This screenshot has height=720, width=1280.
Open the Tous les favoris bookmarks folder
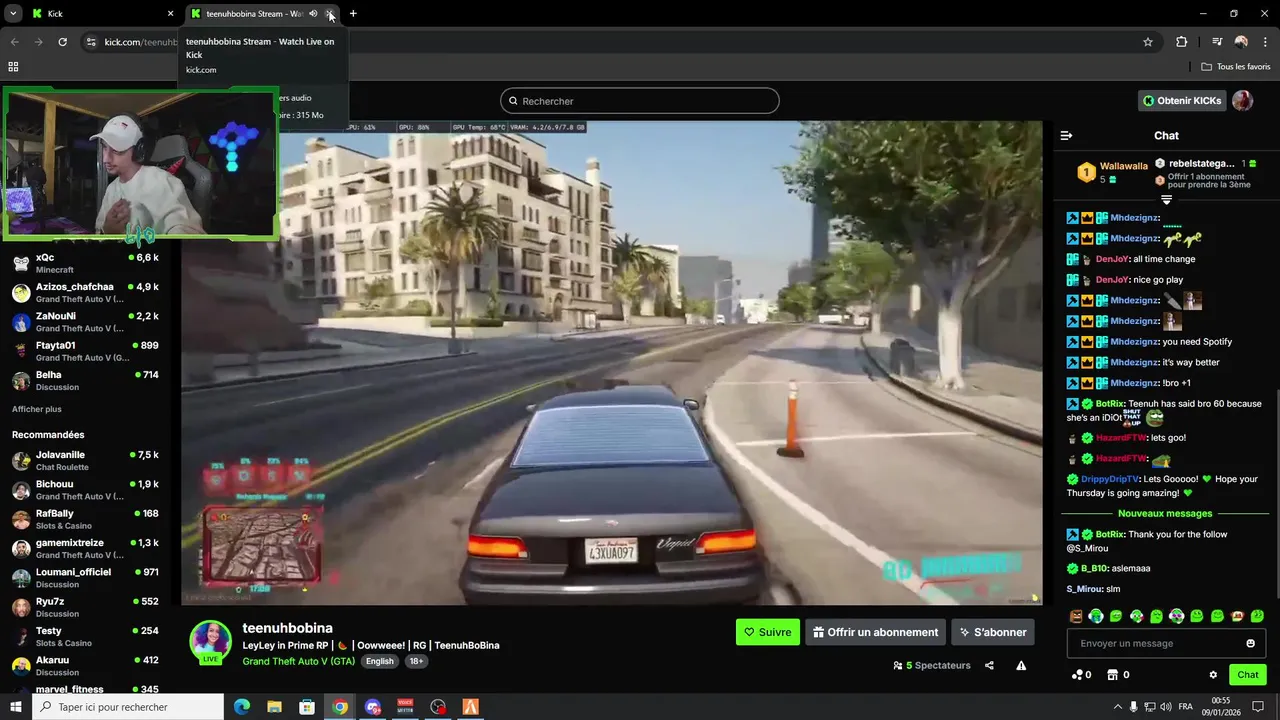[1235, 67]
